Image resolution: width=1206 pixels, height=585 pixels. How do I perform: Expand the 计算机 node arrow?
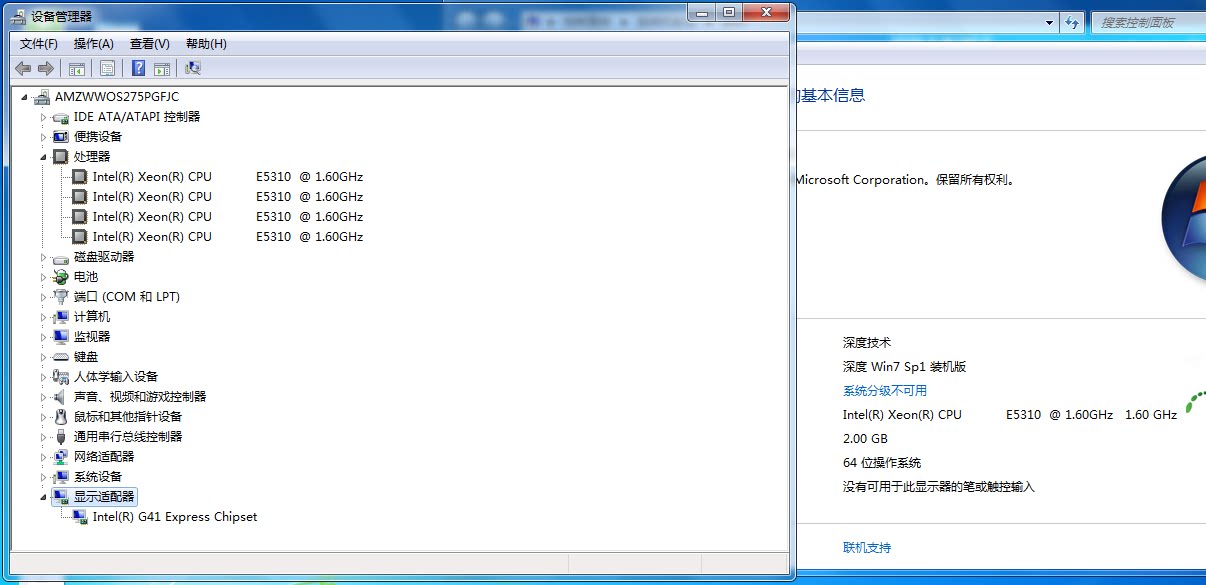click(43, 317)
